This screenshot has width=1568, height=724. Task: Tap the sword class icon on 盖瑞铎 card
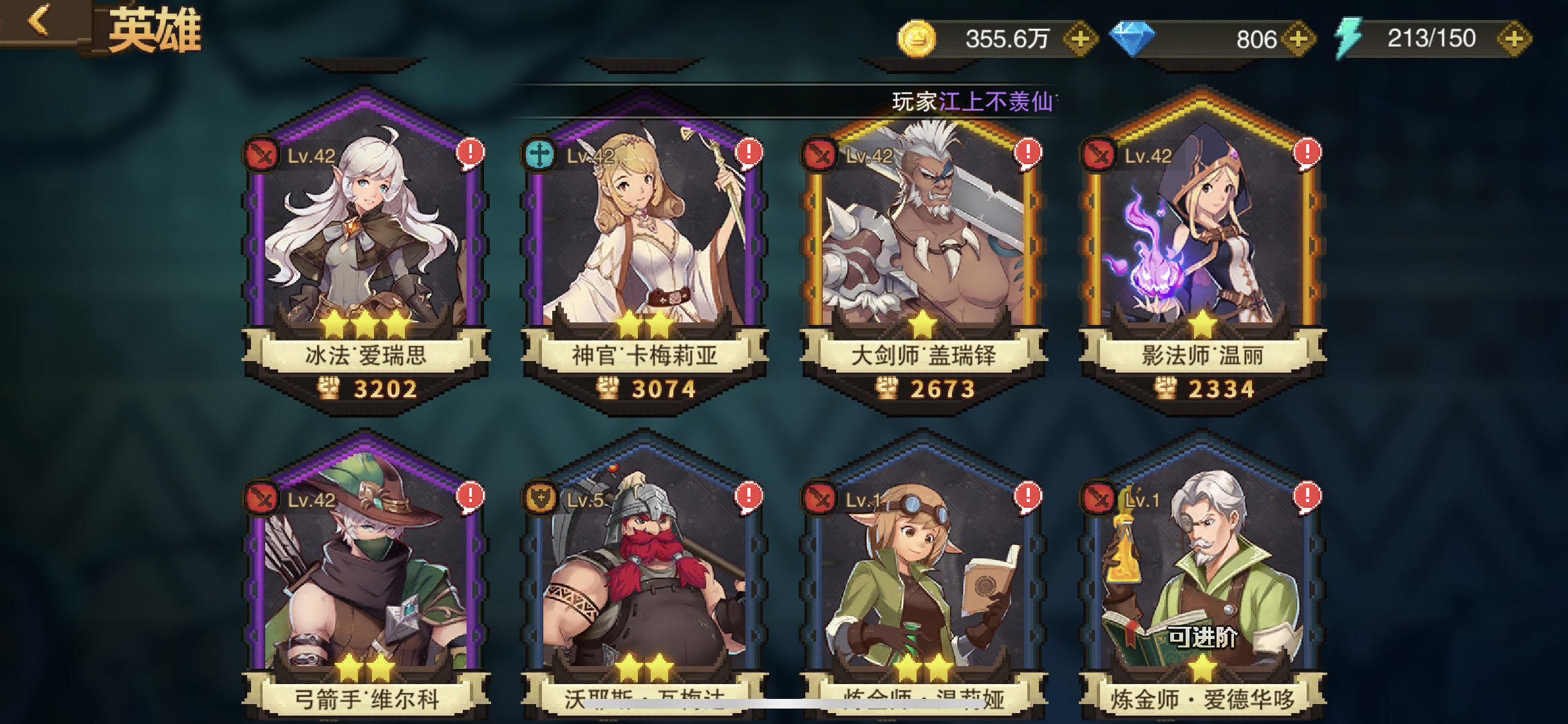click(819, 155)
